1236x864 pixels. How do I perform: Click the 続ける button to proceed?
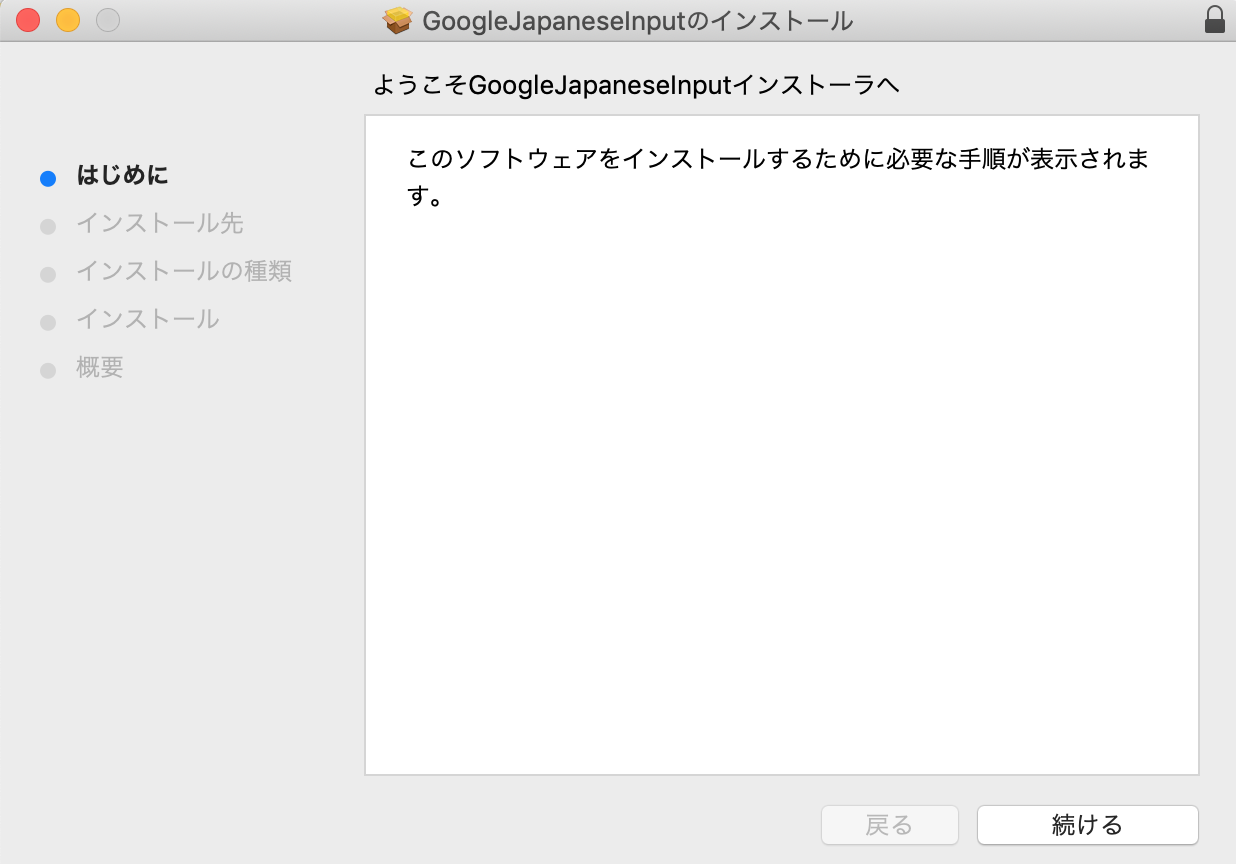pyautogui.click(x=1087, y=825)
